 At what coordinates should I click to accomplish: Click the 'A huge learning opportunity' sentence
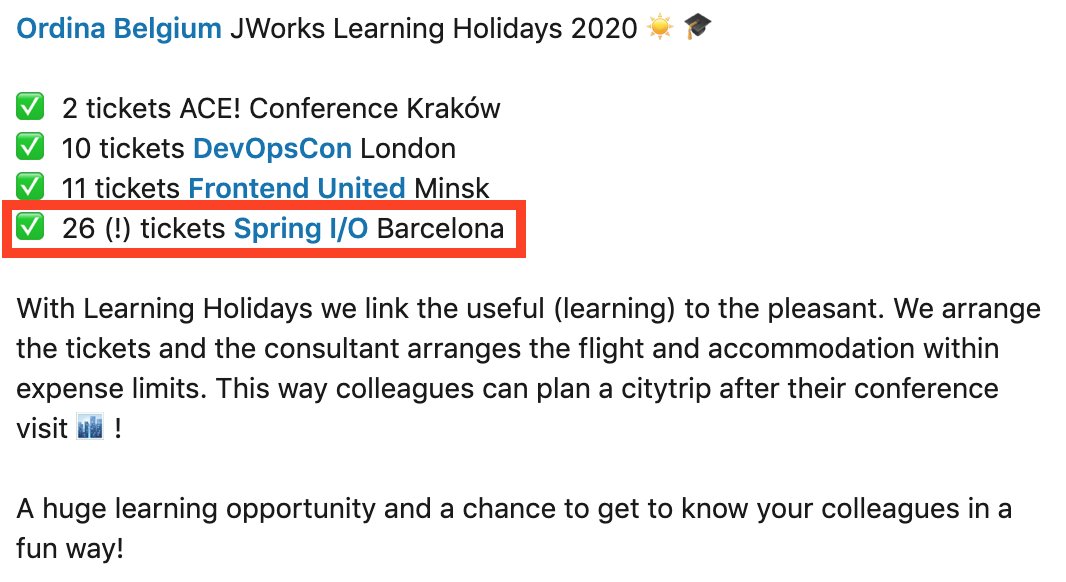(x=514, y=528)
